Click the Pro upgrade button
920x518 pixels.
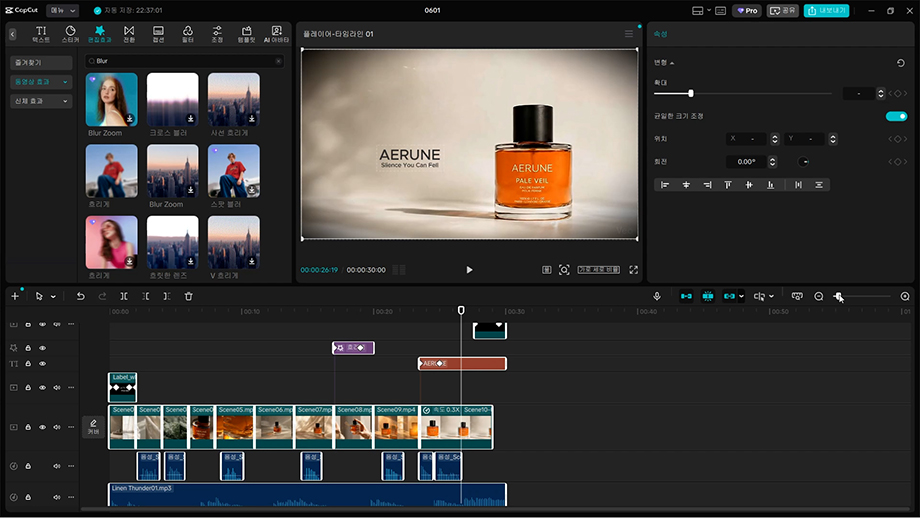coord(747,11)
